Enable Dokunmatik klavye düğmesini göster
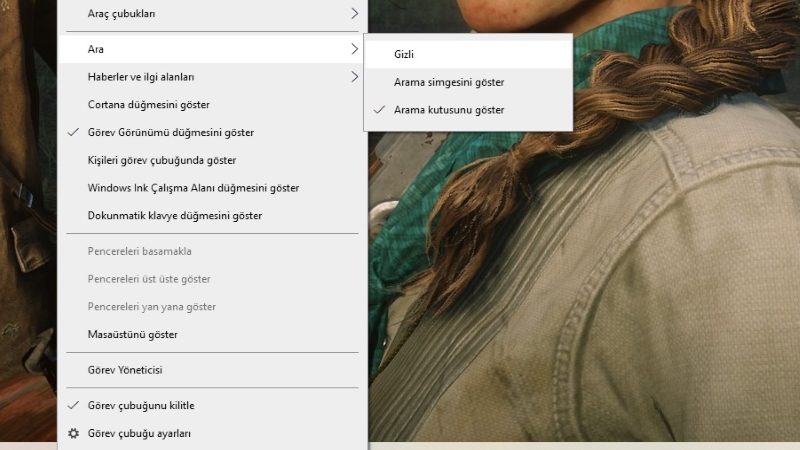This screenshot has width=800, height=450. [x=212, y=216]
